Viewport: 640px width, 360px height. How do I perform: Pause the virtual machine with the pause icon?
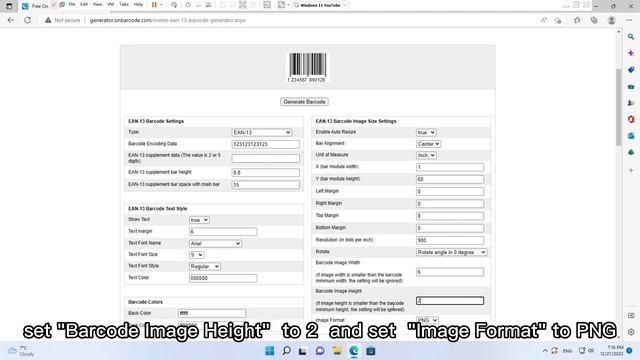coord(154,5)
